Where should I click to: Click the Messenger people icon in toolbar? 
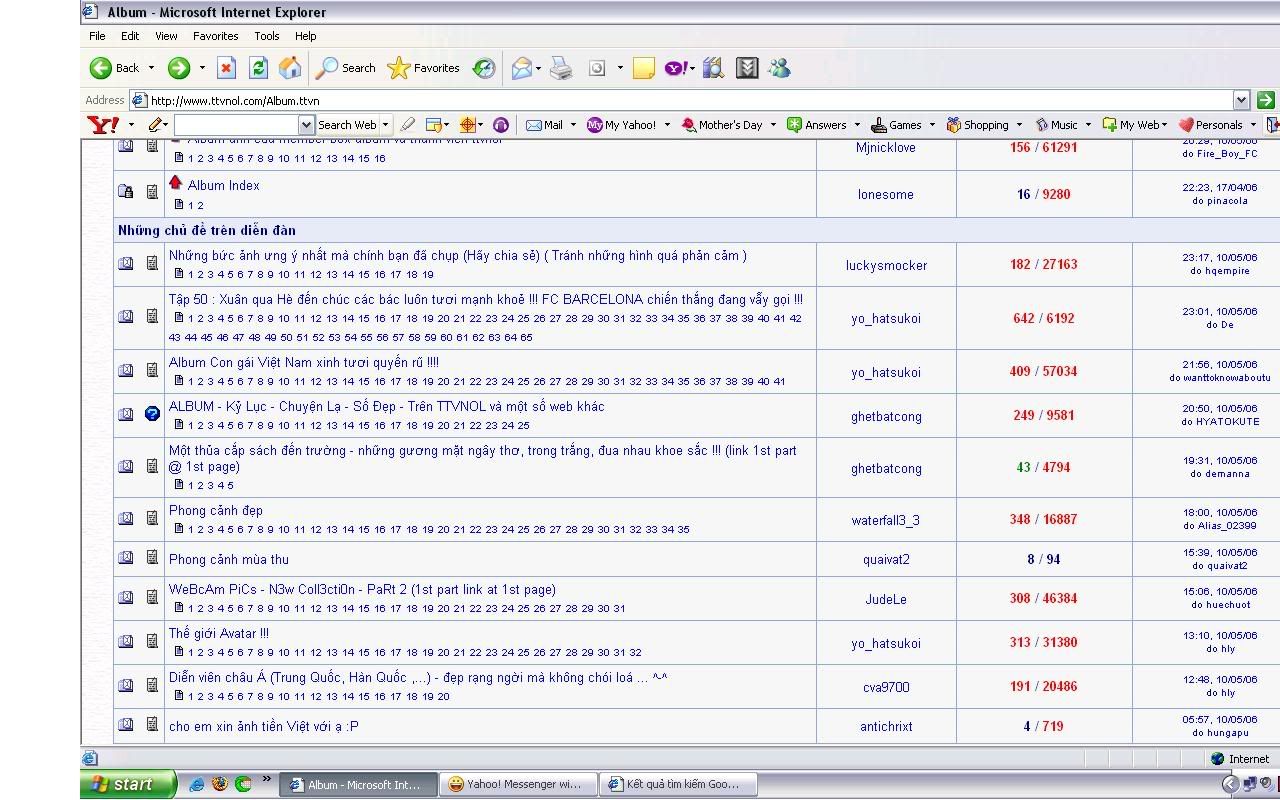click(x=780, y=68)
